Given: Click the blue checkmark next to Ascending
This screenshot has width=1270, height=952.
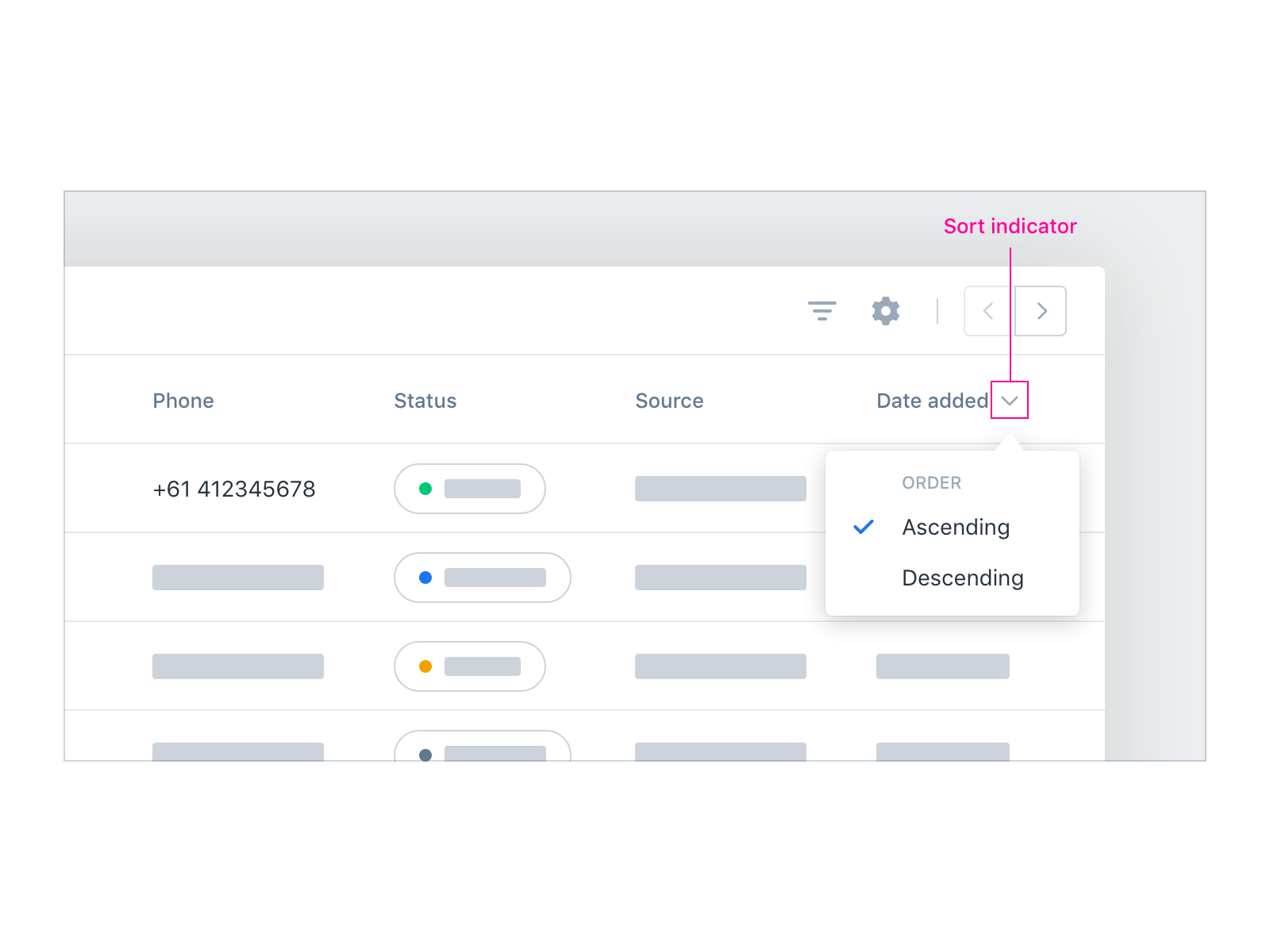Looking at the screenshot, I should [864, 527].
